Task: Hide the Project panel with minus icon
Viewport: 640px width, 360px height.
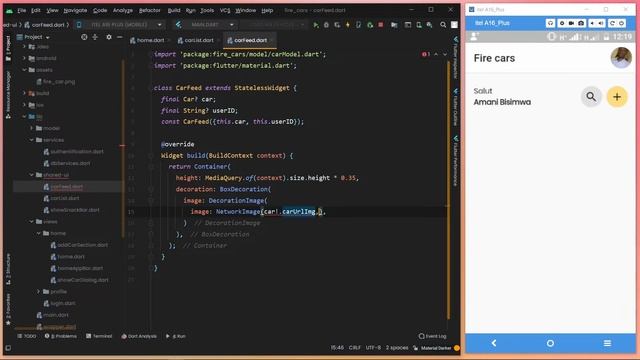Action: click(x=119, y=37)
